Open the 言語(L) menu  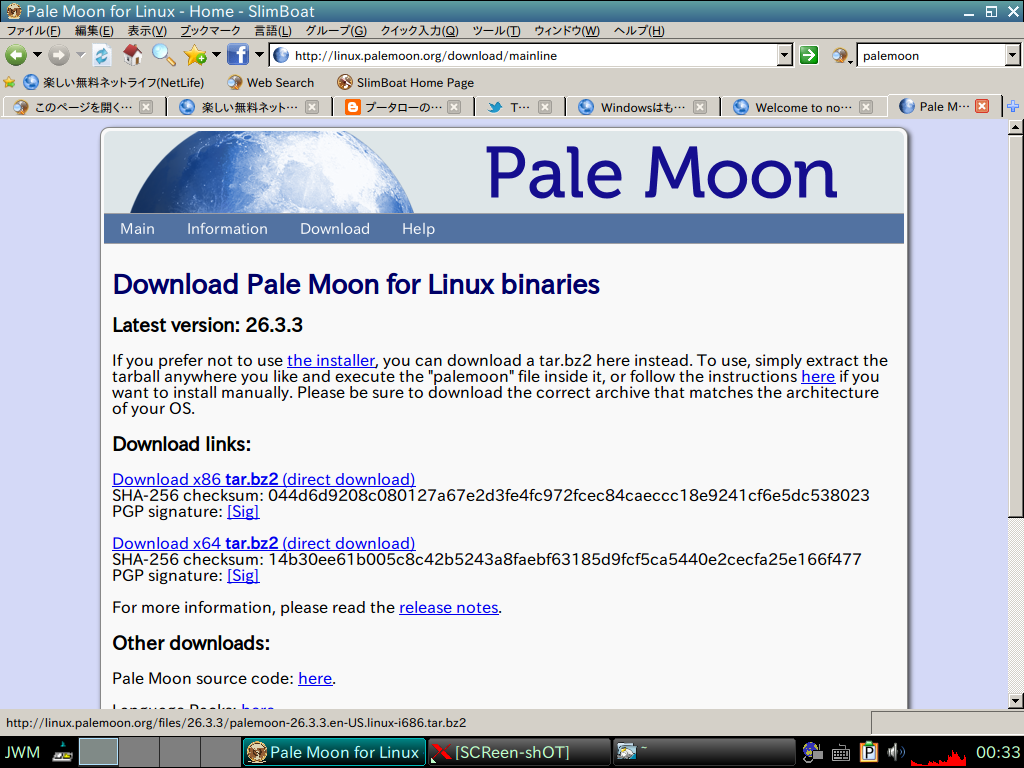tap(273, 31)
